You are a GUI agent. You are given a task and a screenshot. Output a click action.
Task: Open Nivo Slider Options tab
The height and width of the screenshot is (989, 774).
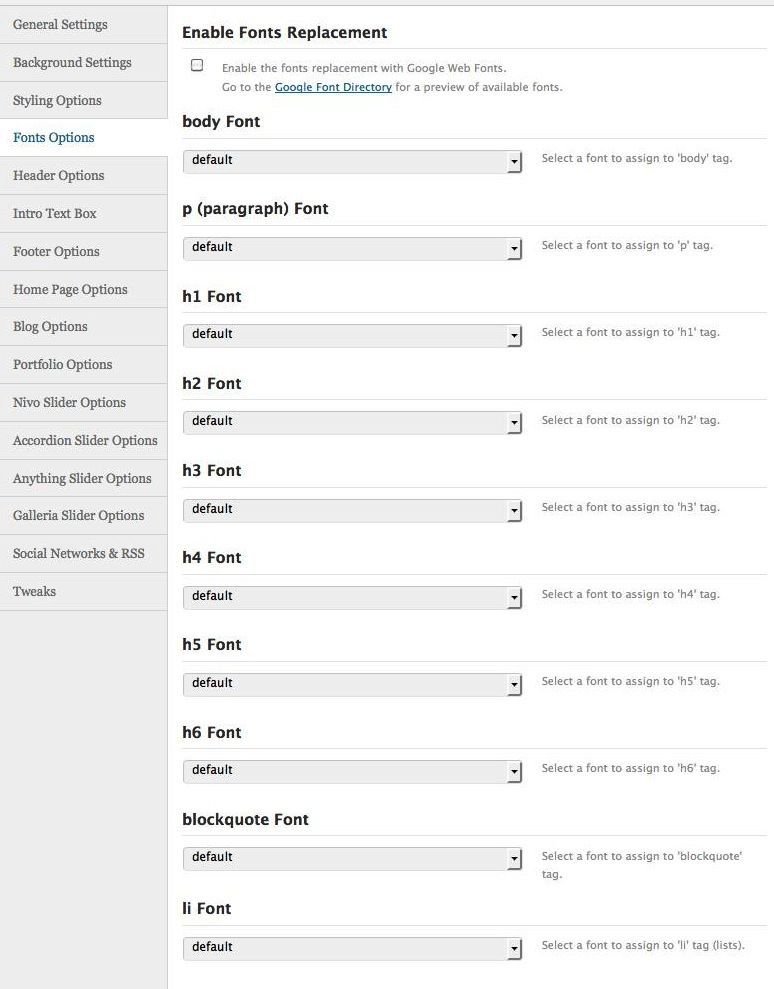[x=69, y=402]
